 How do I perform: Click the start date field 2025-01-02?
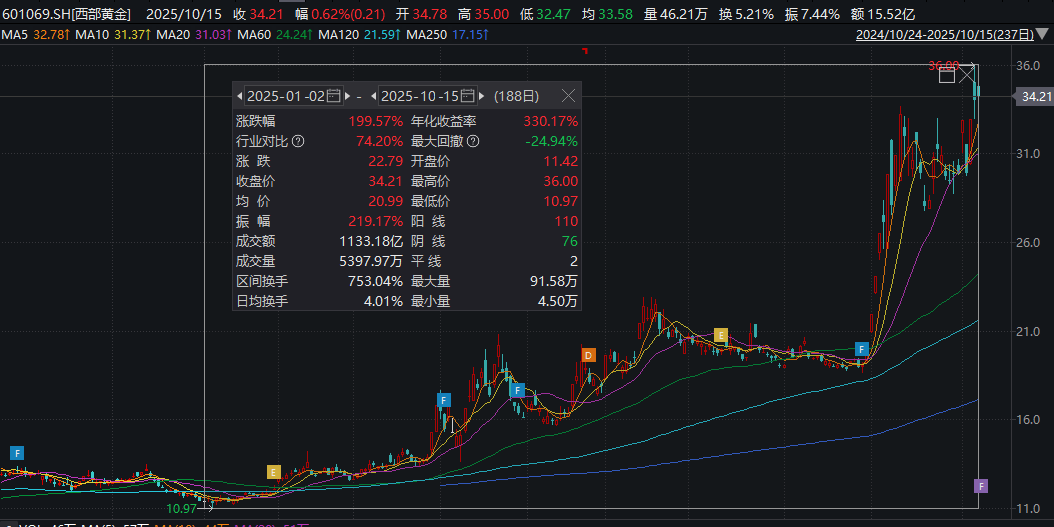pos(286,96)
